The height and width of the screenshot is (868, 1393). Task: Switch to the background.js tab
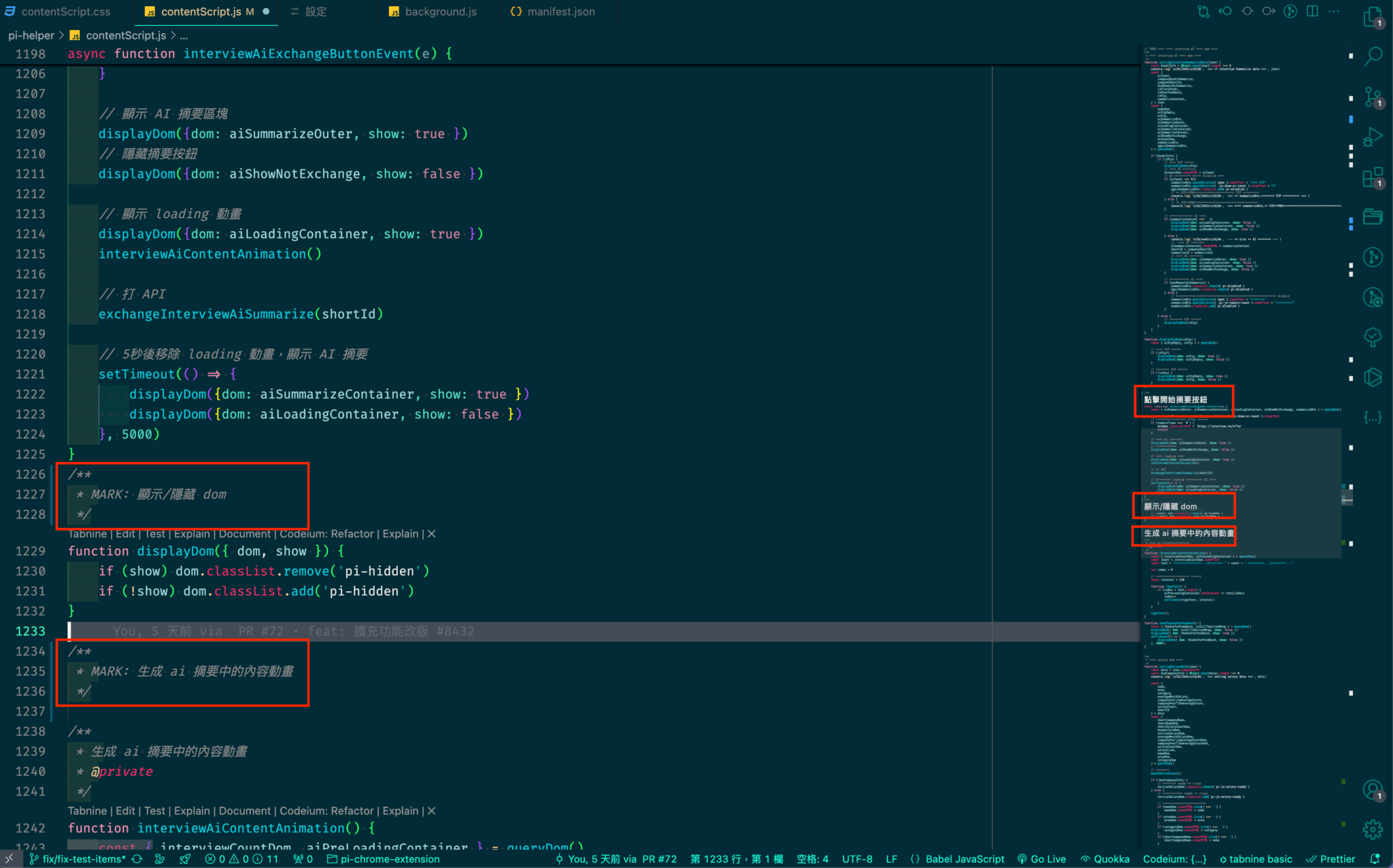[x=439, y=12]
